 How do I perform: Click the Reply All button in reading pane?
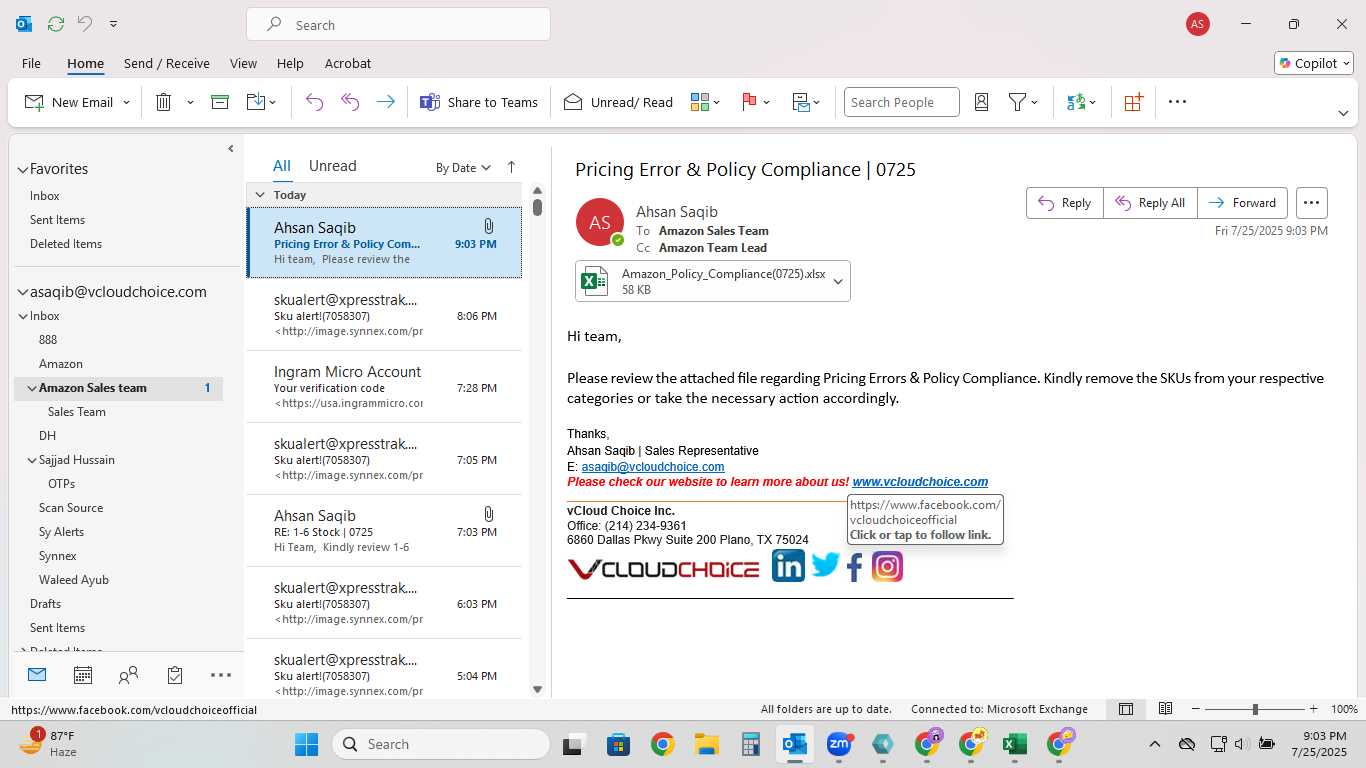(1150, 203)
